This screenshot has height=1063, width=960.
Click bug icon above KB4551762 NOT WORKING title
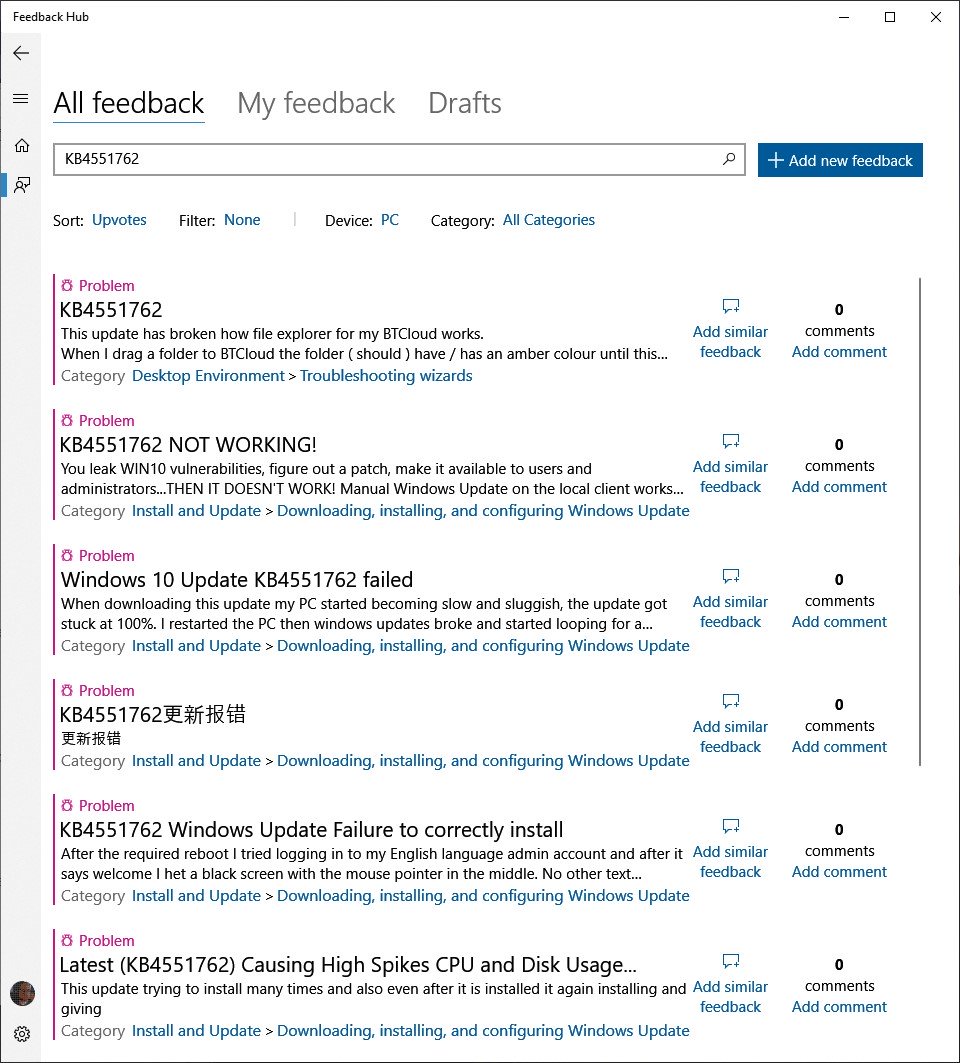point(66,420)
